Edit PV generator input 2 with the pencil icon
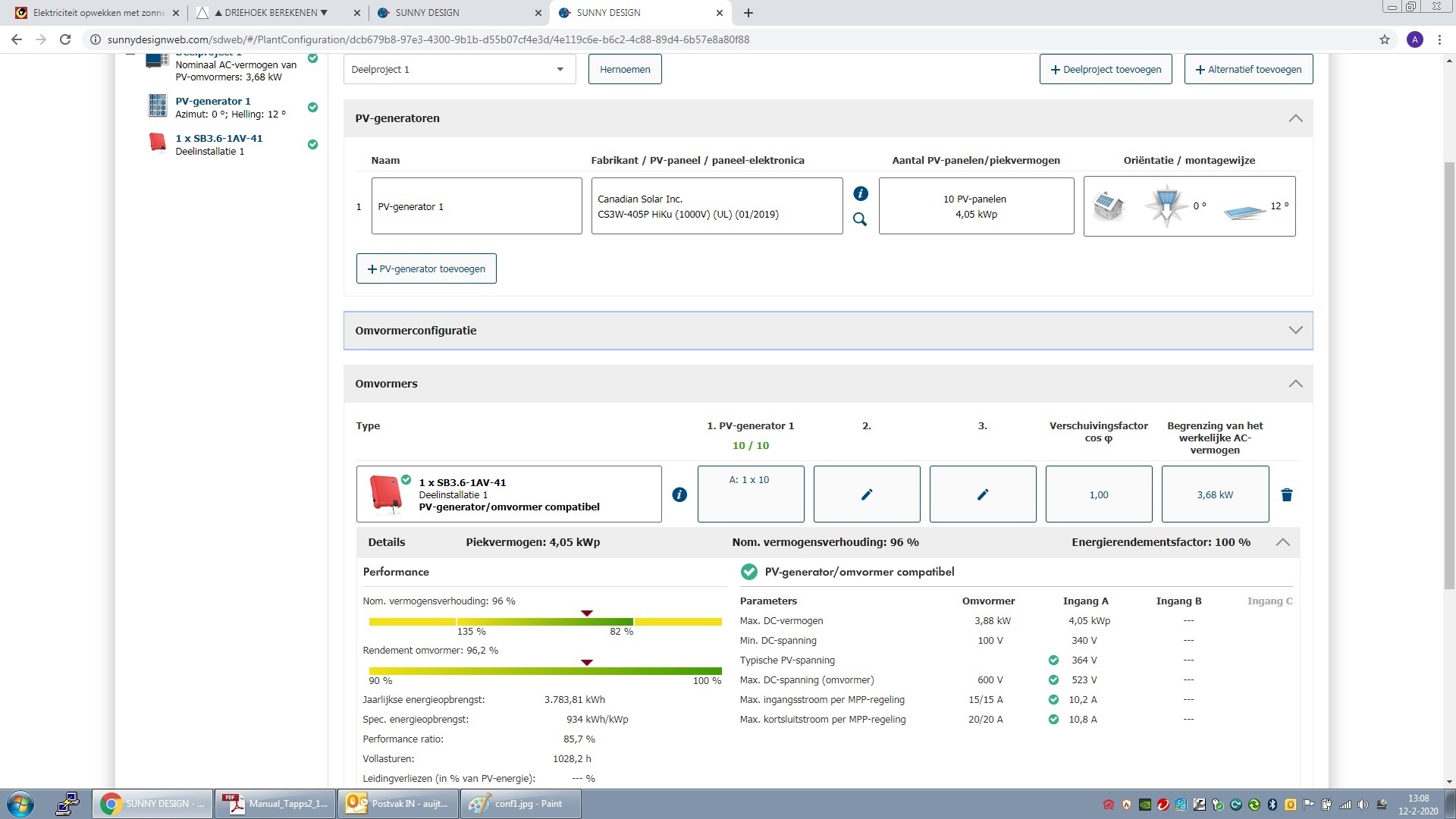 (x=866, y=494)
